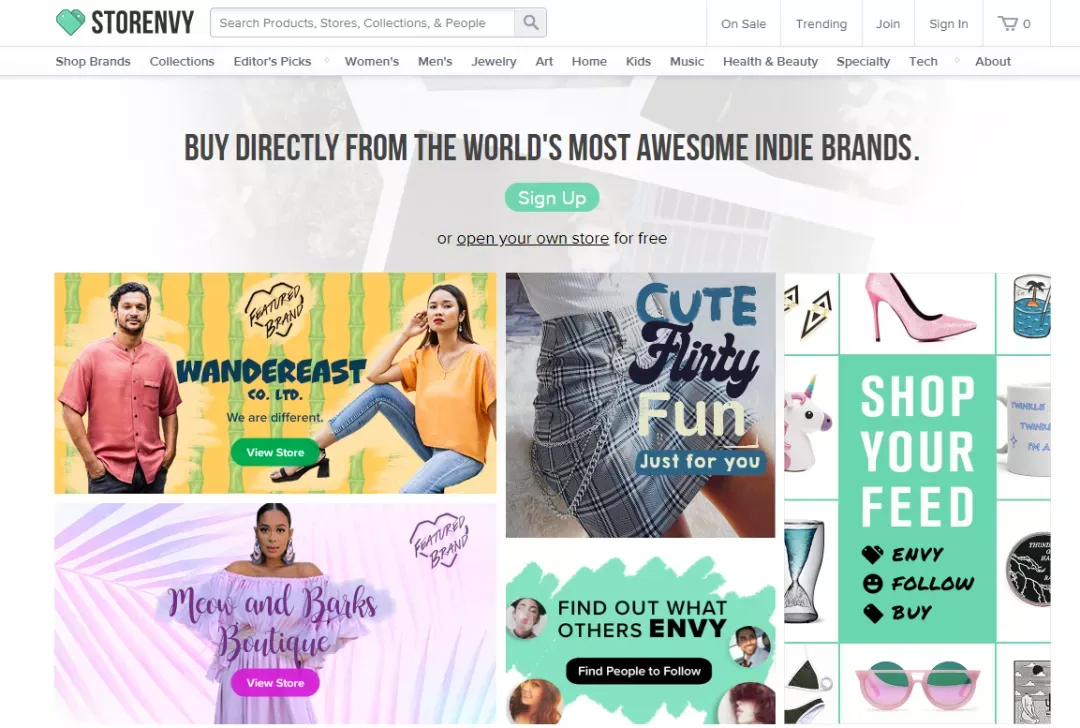View the Wandereast store
This screenshot has width=1080, height=728.
tap(275, 453)
